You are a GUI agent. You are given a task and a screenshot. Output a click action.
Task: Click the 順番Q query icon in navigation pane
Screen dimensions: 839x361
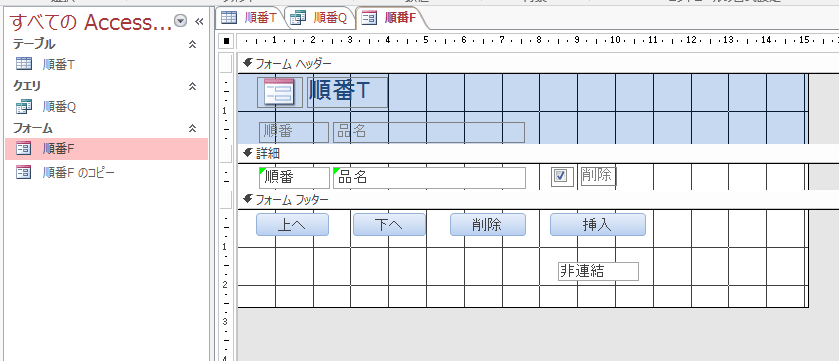coord(24,107)
